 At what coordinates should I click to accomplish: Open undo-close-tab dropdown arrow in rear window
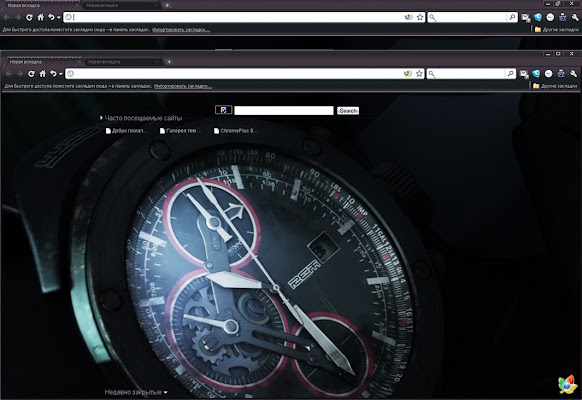[59, 18]
